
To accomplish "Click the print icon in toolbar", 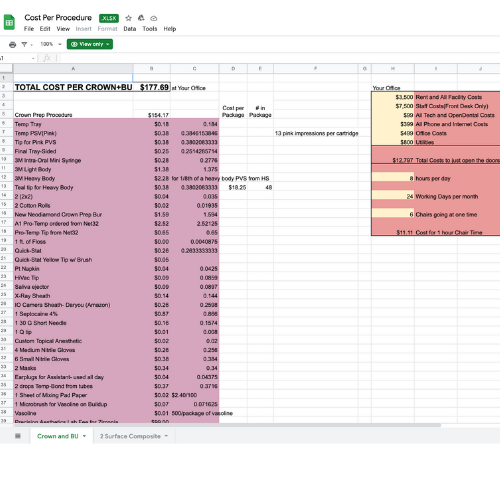I will (x=13, y=44).
